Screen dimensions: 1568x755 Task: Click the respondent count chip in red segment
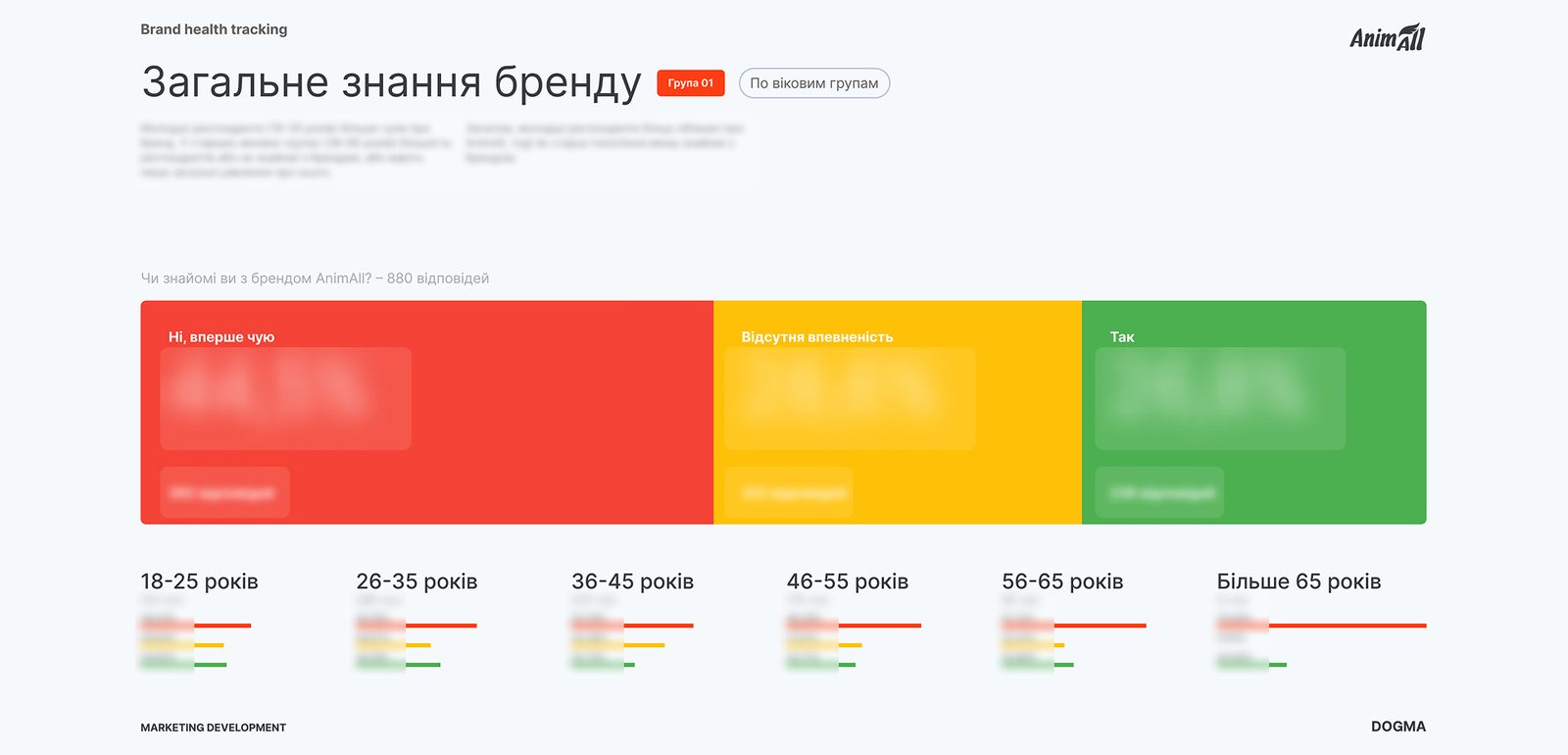[224, 492]
